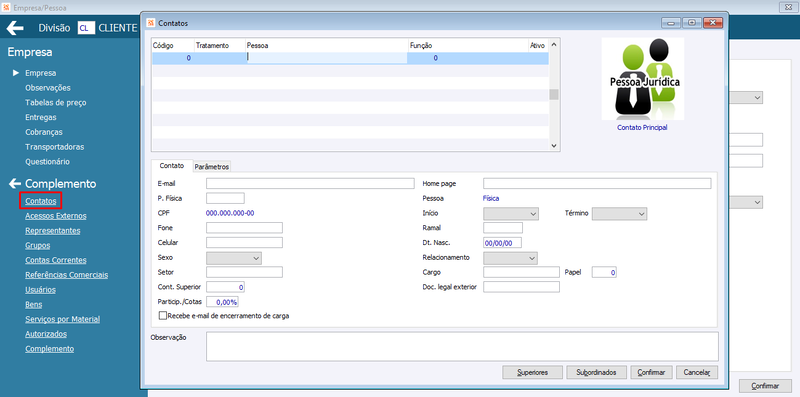Click the CL division code box
Image resolution: width=800 pixels, height=397 pixels.
(86, 28)
